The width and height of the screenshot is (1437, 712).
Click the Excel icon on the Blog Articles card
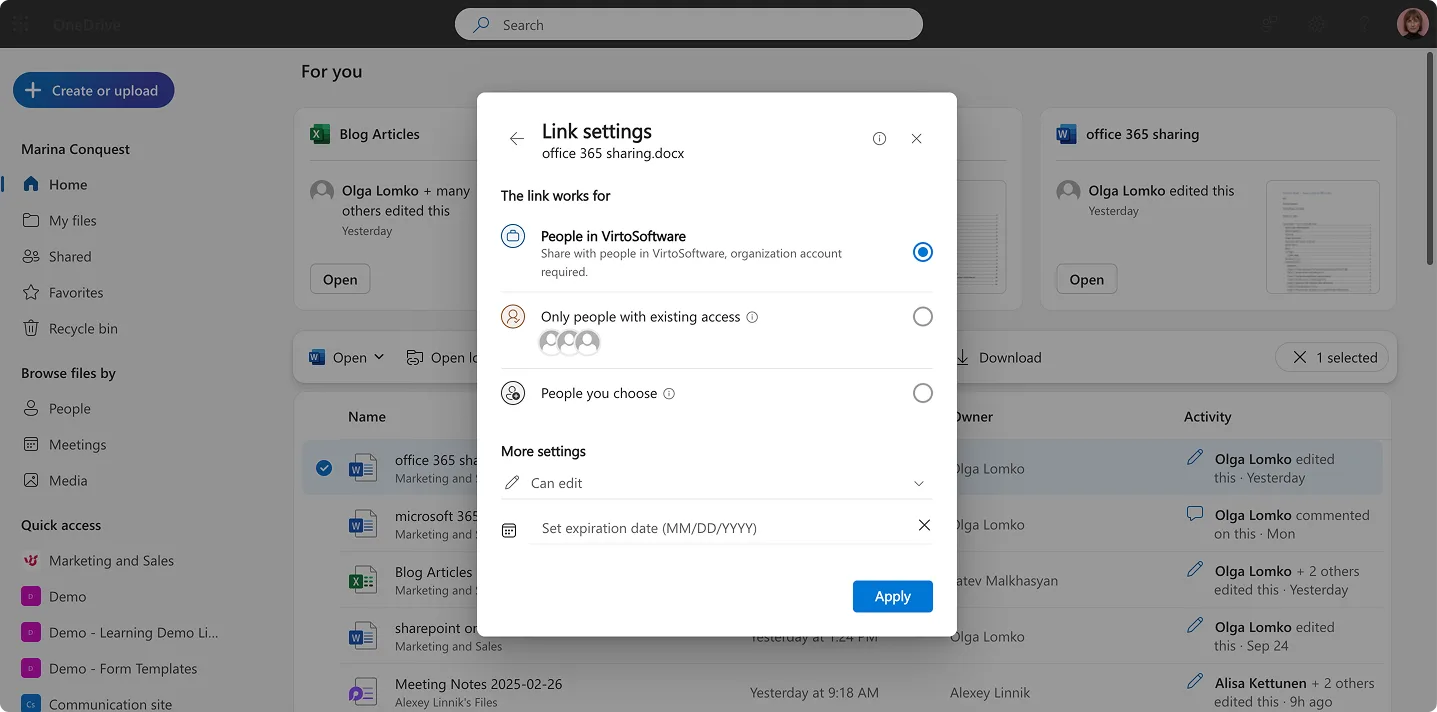click(x=319, y=133)
